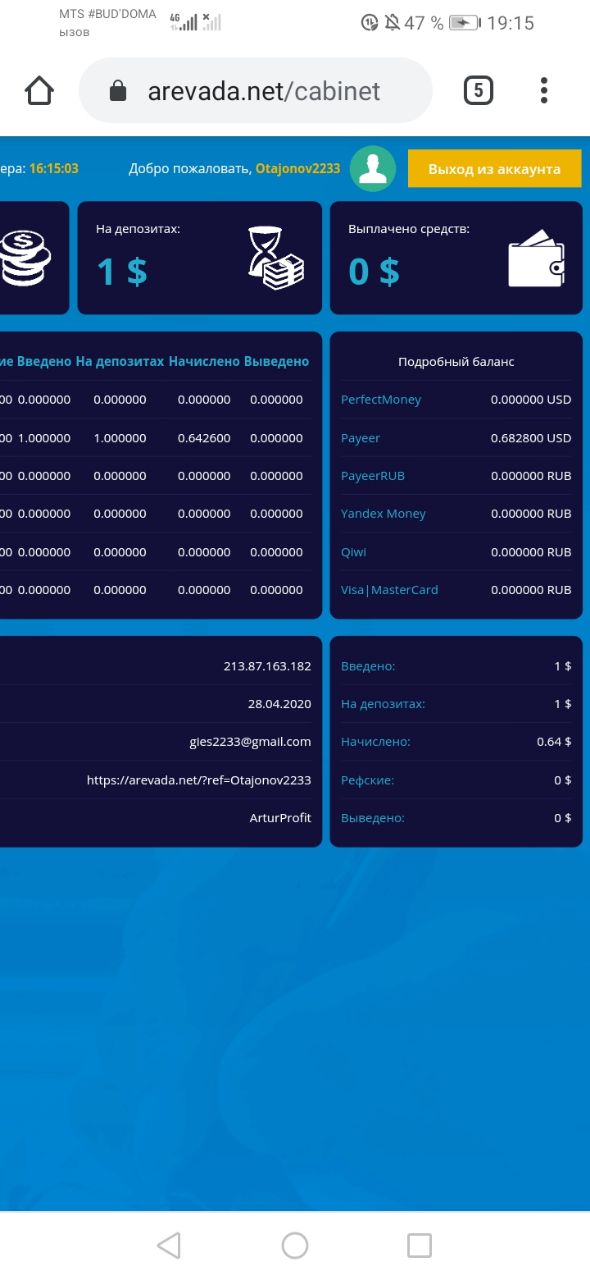Click the coin stack icon
This screenshot has width=590, height=1280.
(24, 259)
